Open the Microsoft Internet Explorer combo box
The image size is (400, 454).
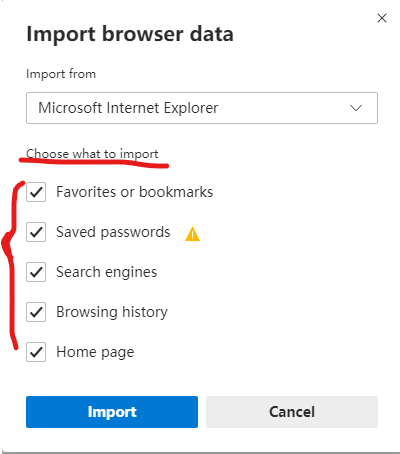pos(202,108)
